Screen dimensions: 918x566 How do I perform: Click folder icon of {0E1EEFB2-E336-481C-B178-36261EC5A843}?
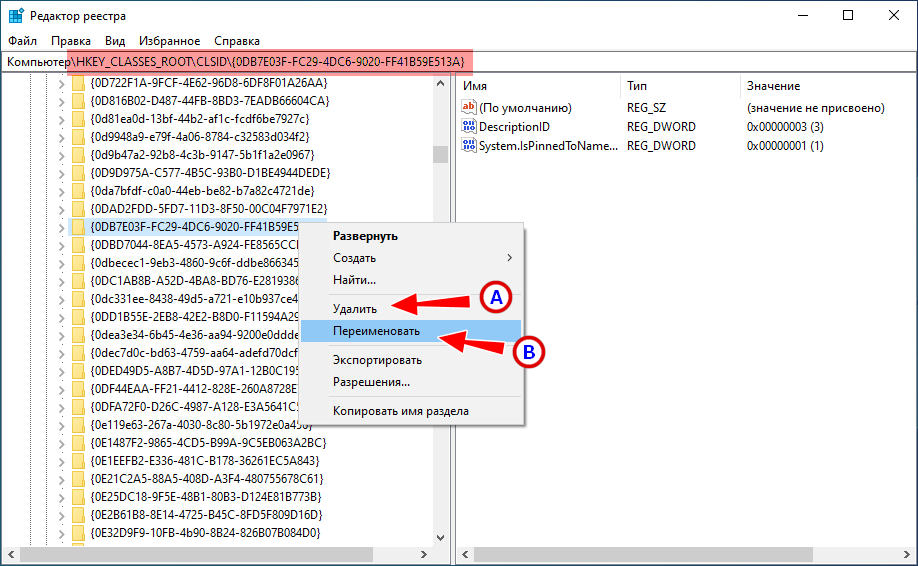[x=78, y=461]
